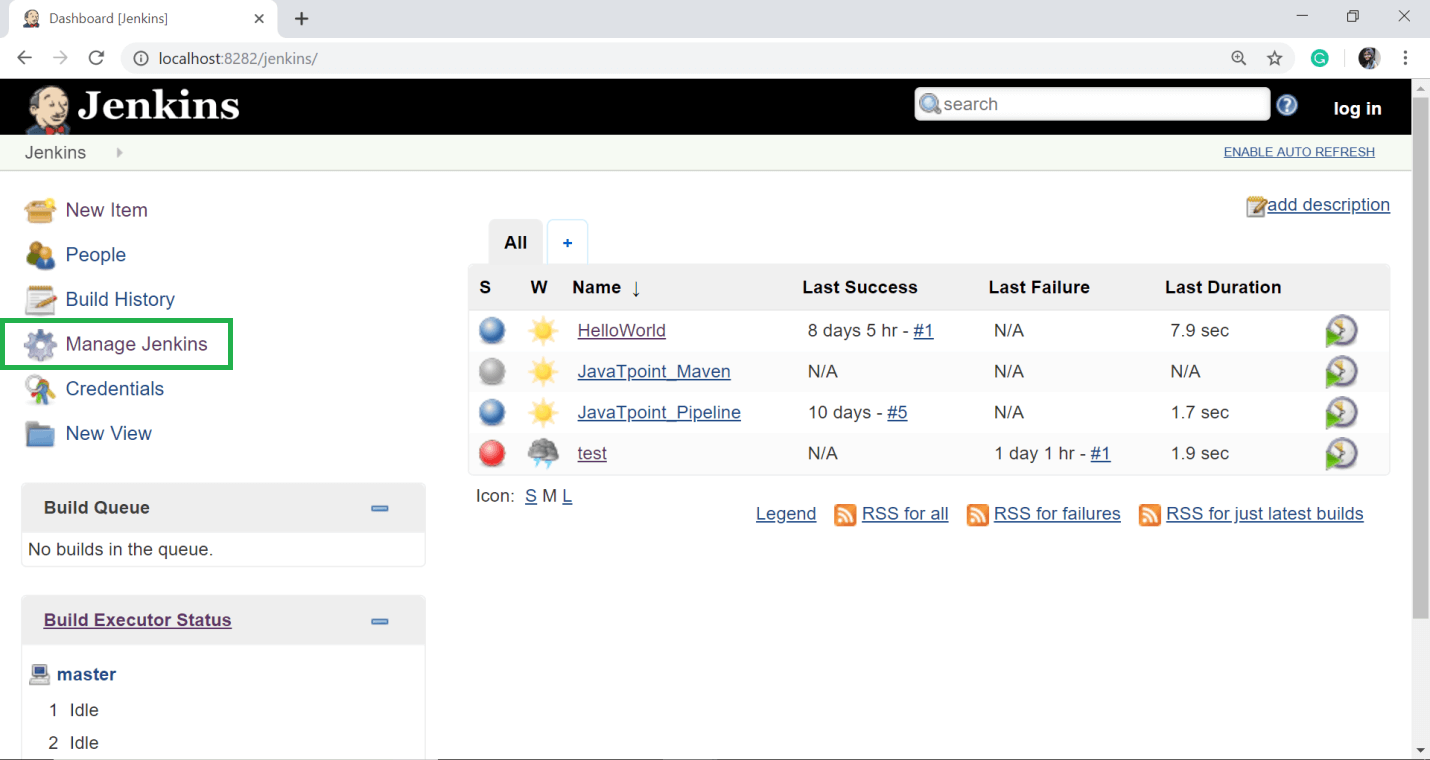The image size is (1430, 760).
Task: Sort by Last Duration column
Action: click(1223, 287)
